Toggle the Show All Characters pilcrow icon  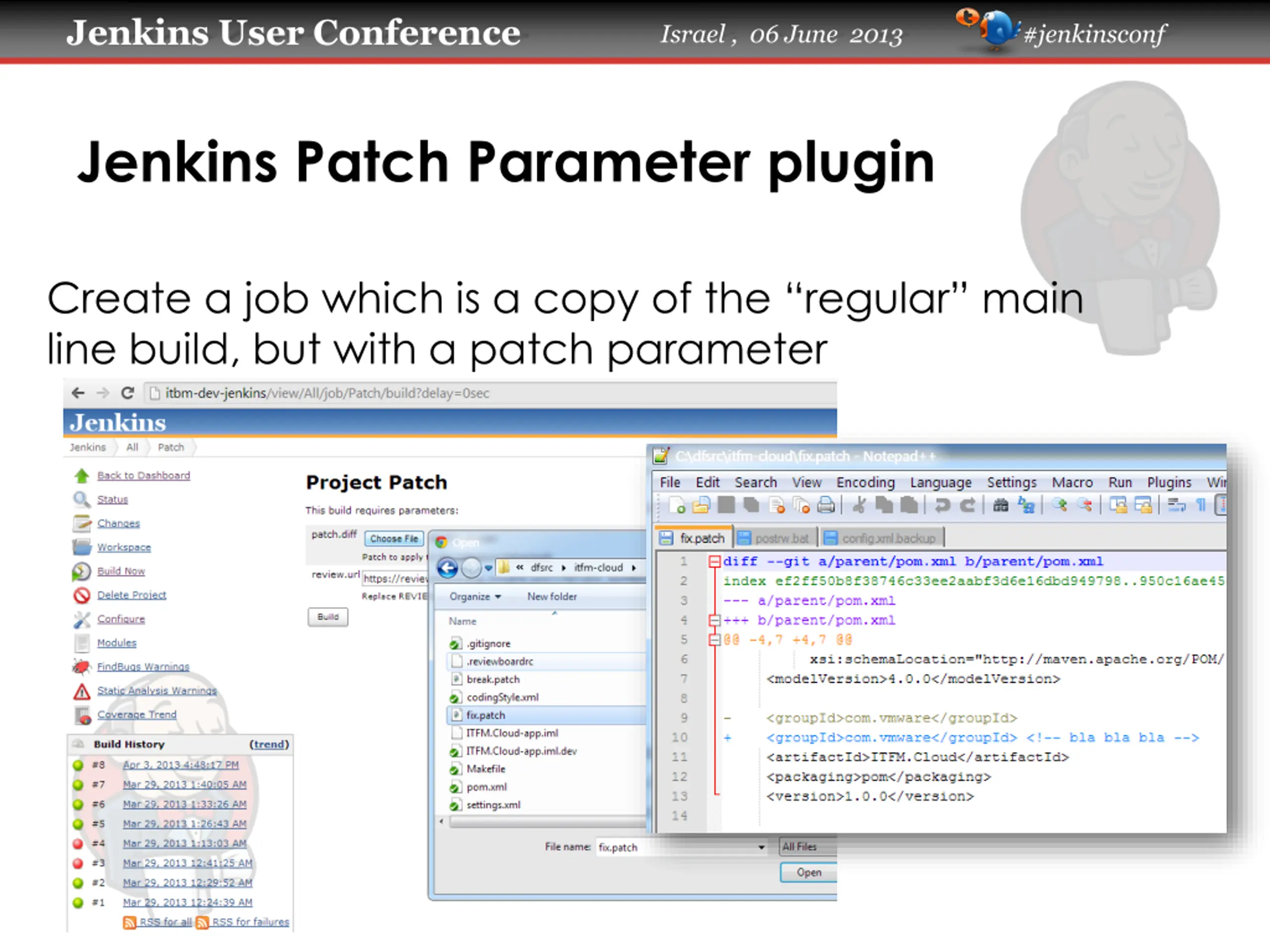[x=1201, y=505]
